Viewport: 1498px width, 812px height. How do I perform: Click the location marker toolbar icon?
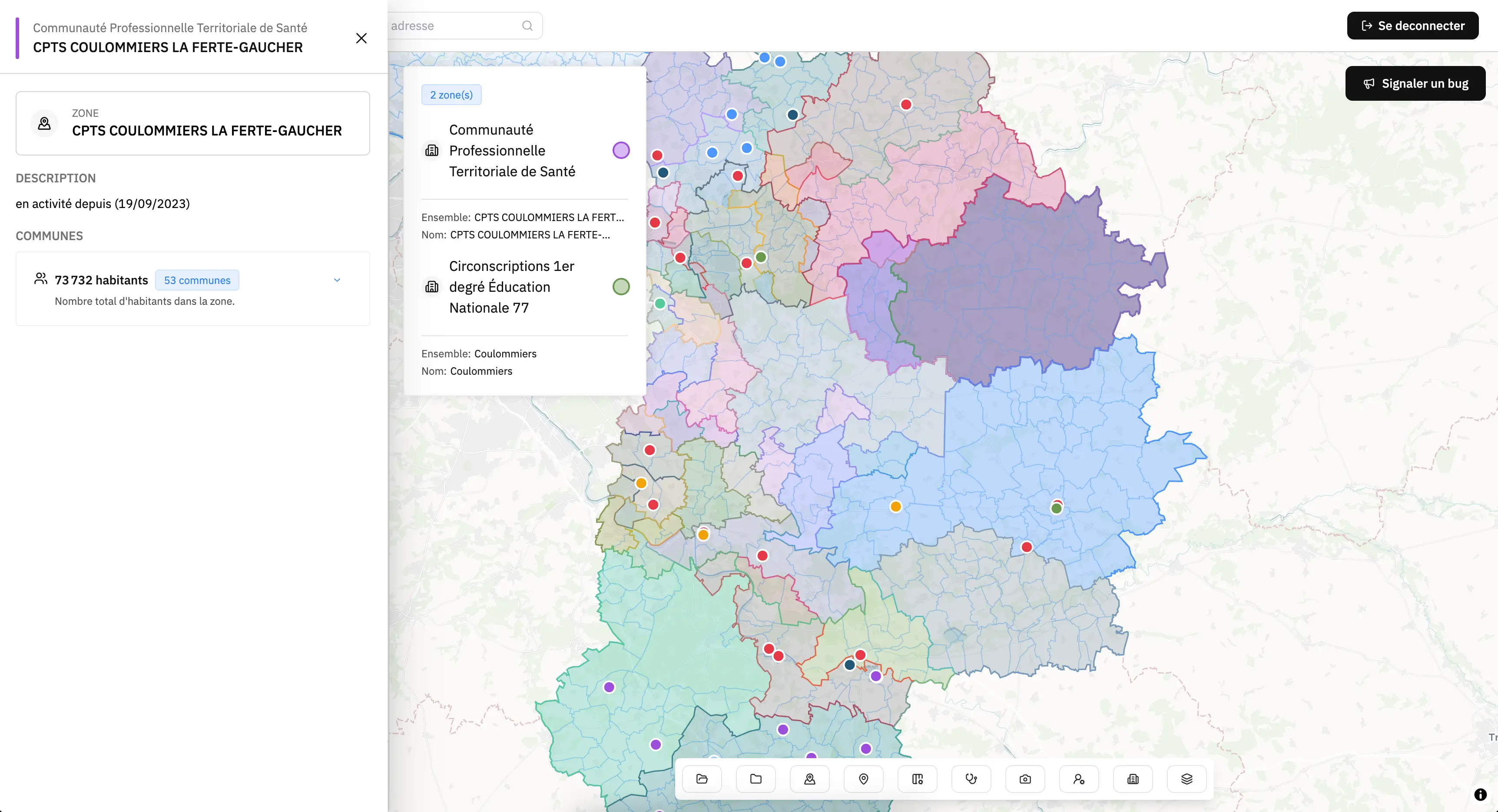point(864,779)
